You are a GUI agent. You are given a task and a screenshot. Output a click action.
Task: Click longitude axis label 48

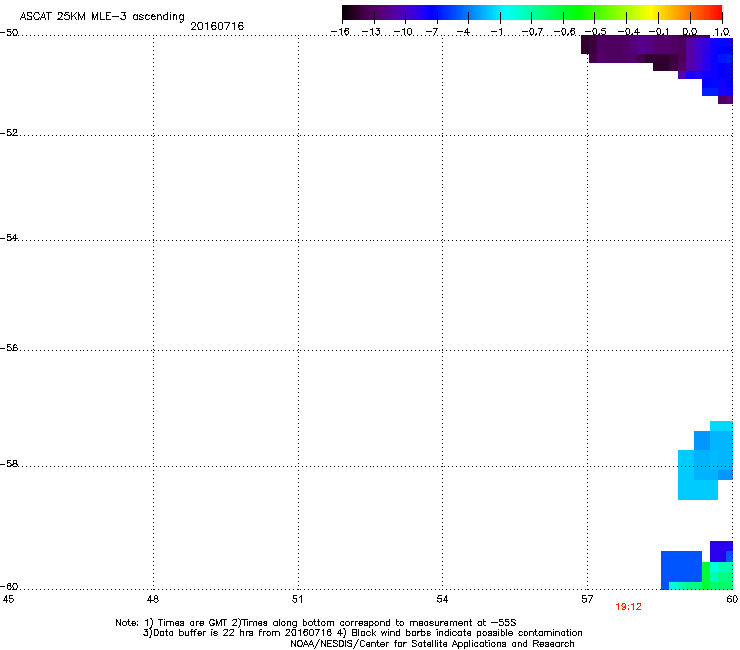pos(153,599)
